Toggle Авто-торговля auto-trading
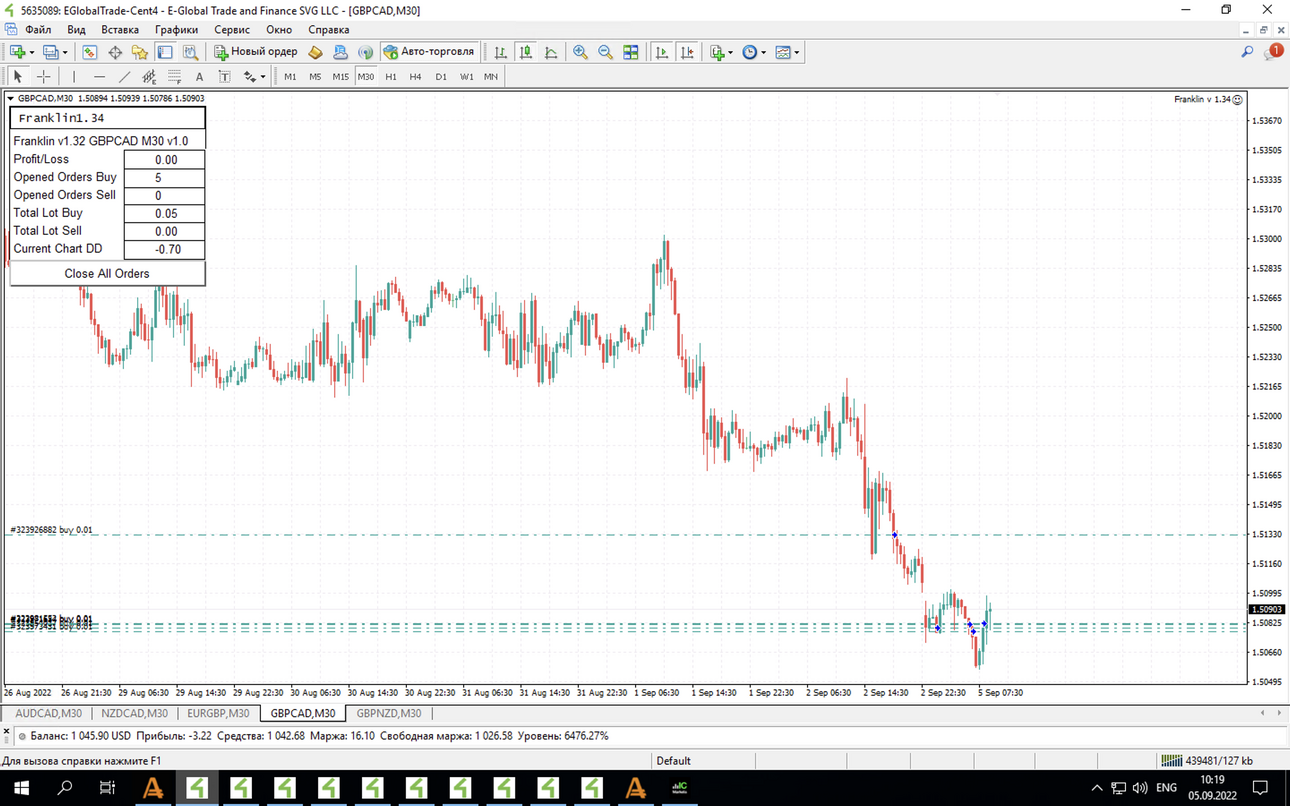Viewport: 1290px width, 806px height. (x=429, y=52)
